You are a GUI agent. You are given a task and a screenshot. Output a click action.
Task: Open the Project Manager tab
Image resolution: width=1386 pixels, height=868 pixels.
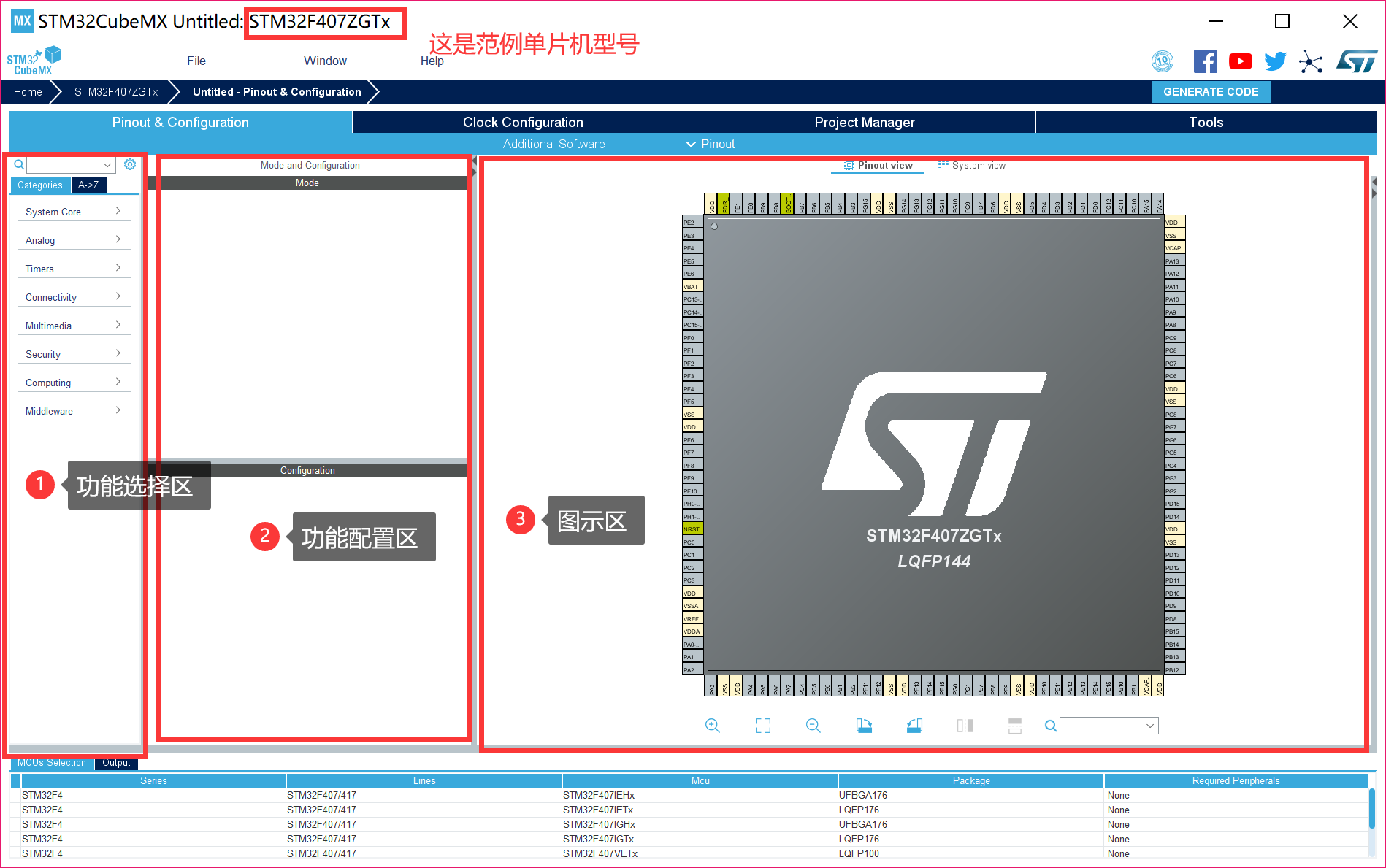click(864, 122)
